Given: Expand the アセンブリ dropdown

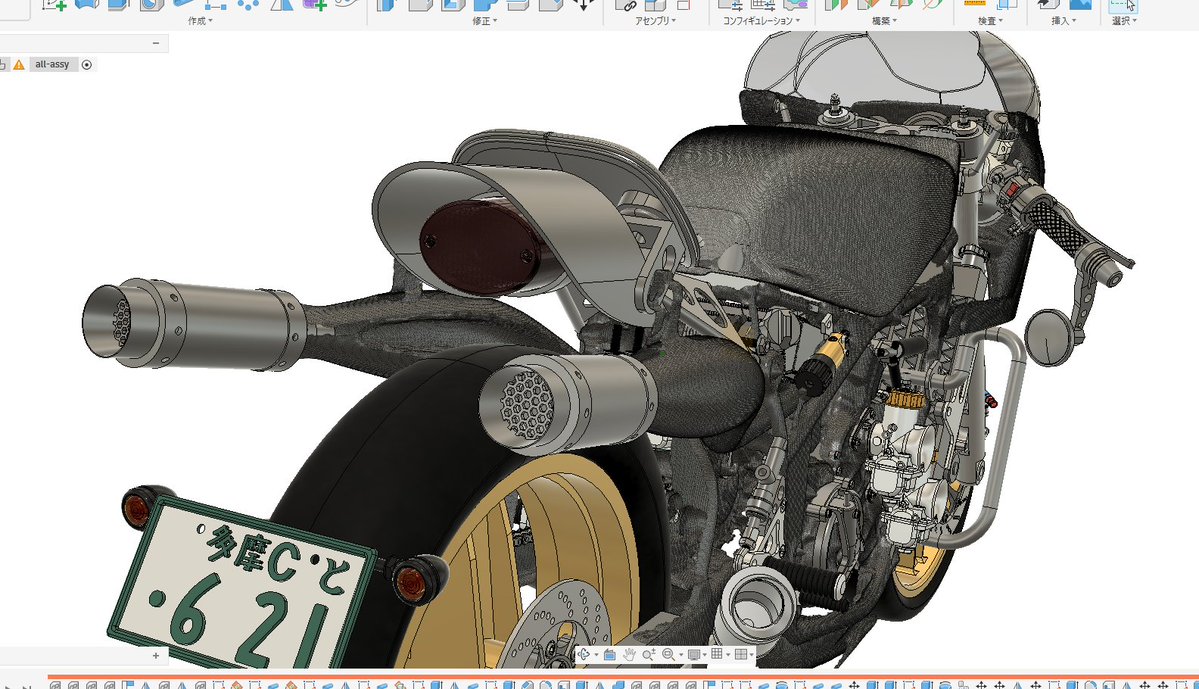Looking at the screenshot, I should pyautogui.click(x=655, y=21).
